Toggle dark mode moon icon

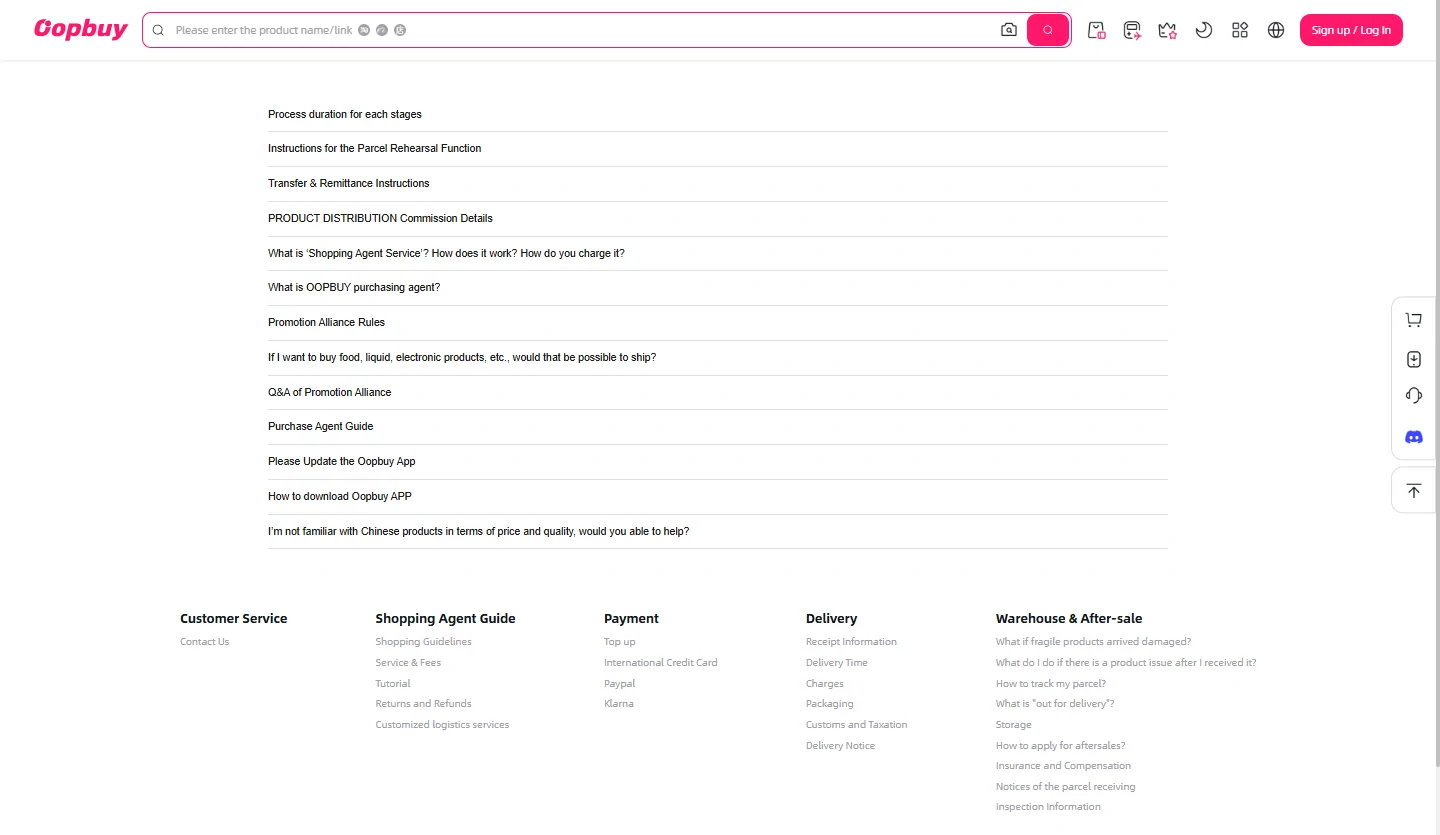click(x=1204, y=30)
